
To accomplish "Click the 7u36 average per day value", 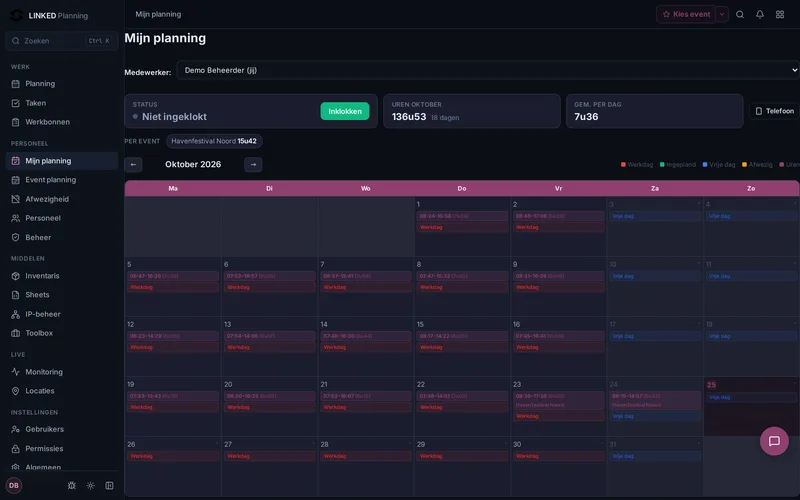I will (586, 117).
